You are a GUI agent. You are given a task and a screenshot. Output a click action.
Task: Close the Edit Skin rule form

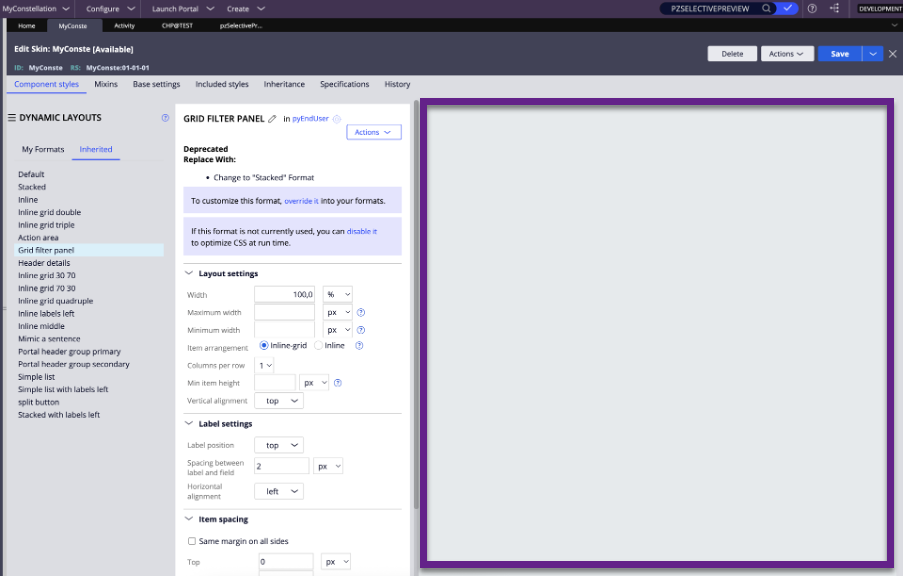tap(893, 54)
